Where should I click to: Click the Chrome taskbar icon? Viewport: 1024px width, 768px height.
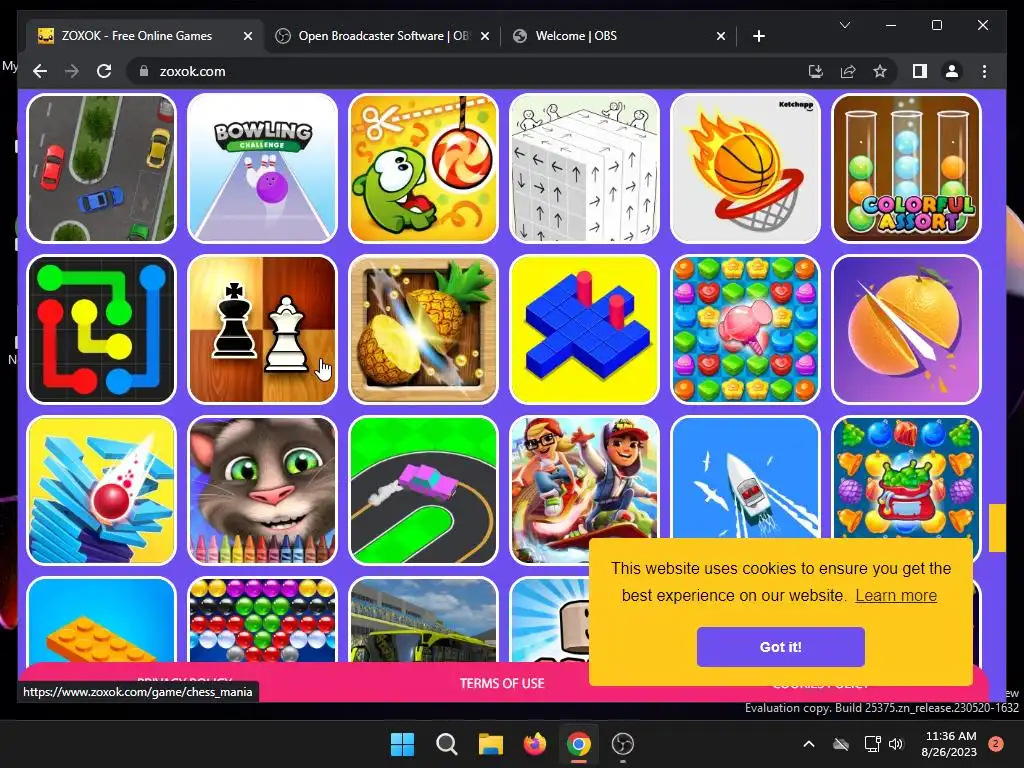[579, 744]
